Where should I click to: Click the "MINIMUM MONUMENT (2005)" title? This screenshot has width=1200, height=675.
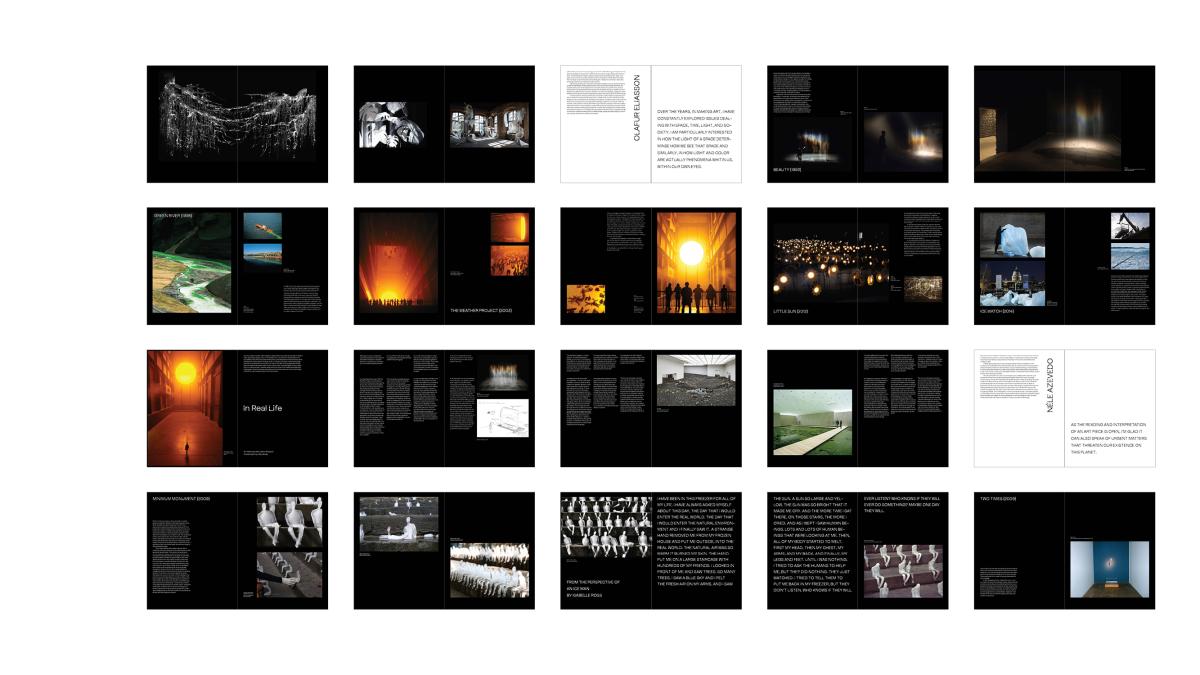click(x=182, y=498)
